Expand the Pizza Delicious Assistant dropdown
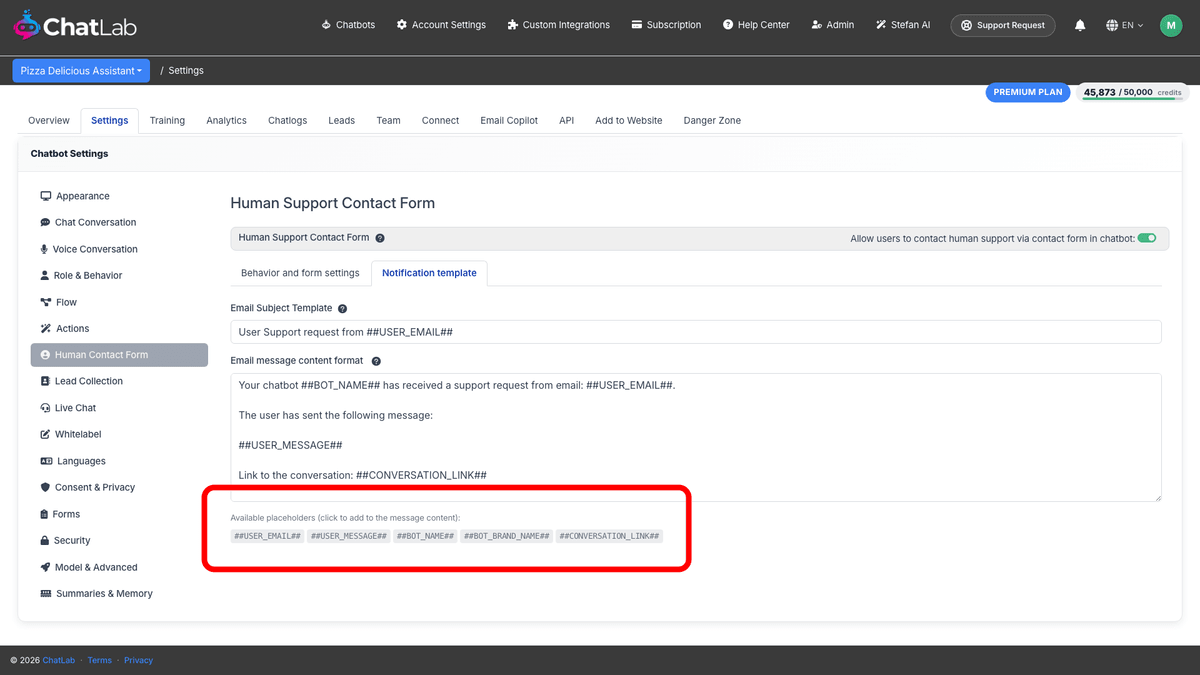Image resolution: width=1200 pixels, height=675 pixels. pos(81,70)
